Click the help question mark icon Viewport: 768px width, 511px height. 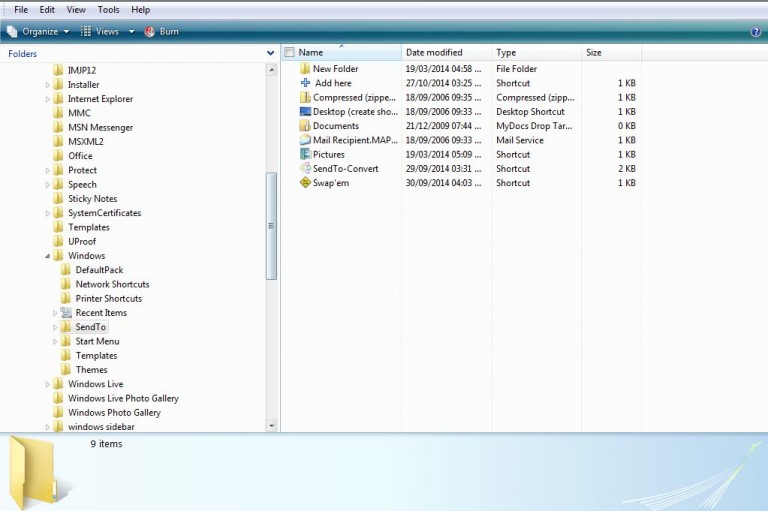pyautogui.click(x=756, y=32)
